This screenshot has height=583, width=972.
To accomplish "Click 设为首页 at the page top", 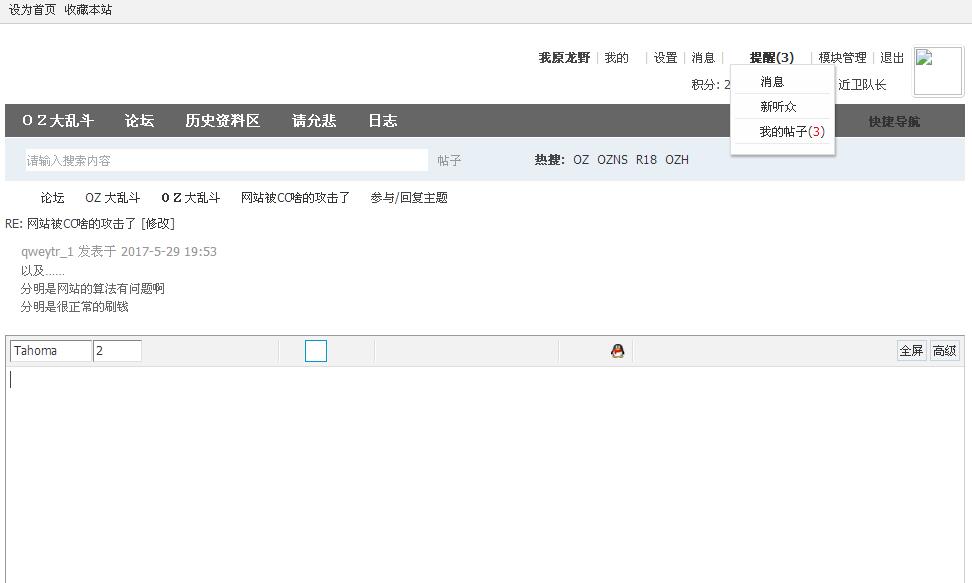I will click(x=32, y=10).
